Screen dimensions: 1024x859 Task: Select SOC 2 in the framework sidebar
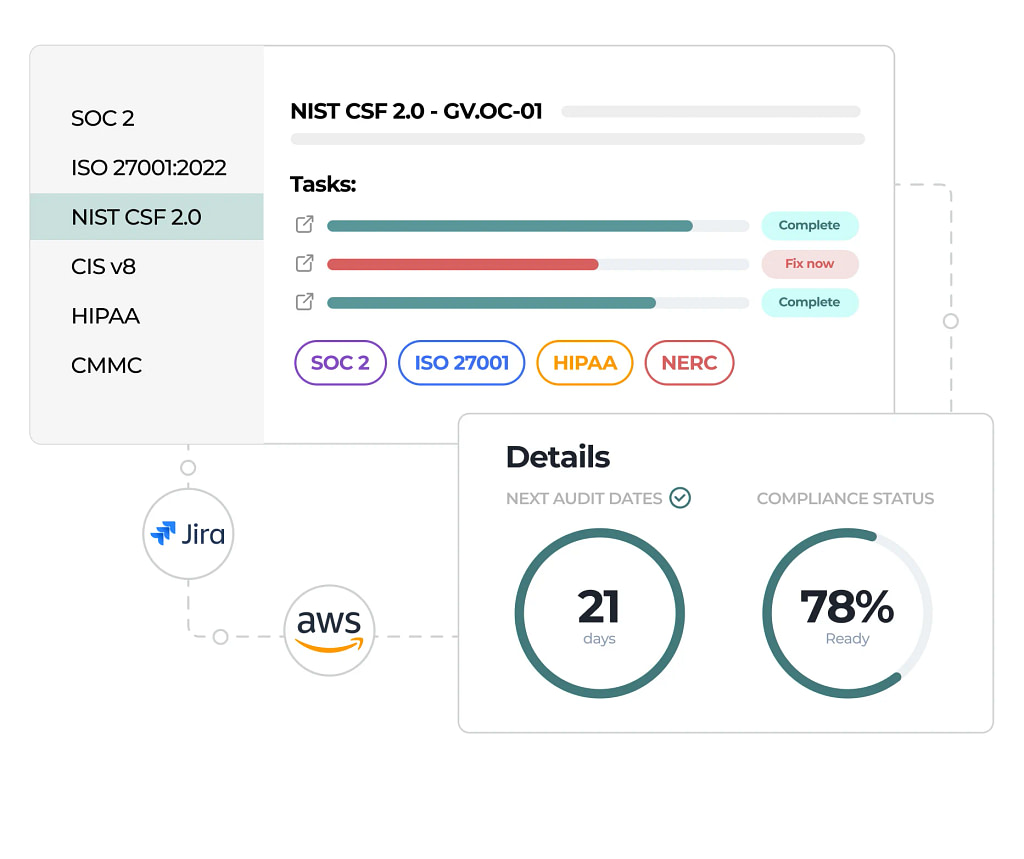[103, 118]
